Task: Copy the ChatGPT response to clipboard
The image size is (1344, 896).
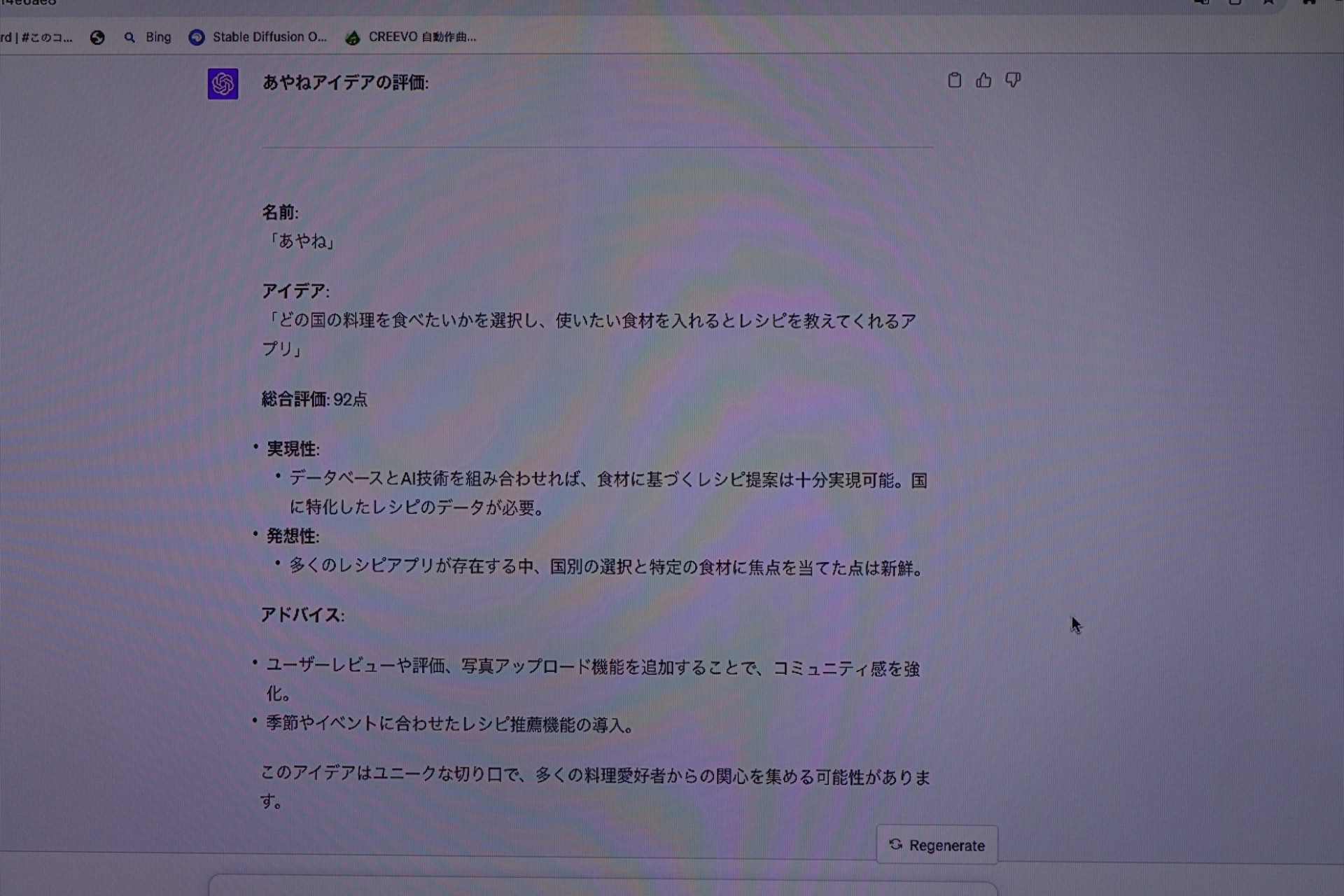Action: pos(954,80)
